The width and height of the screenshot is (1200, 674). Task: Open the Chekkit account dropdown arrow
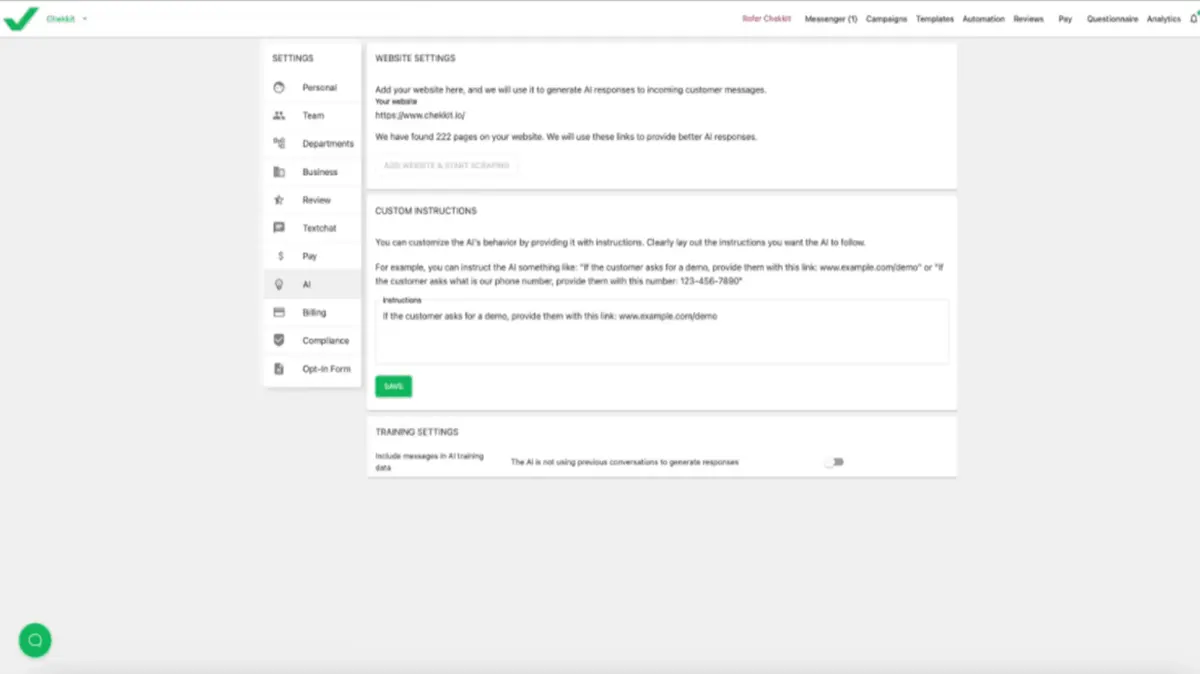point(85,19)
